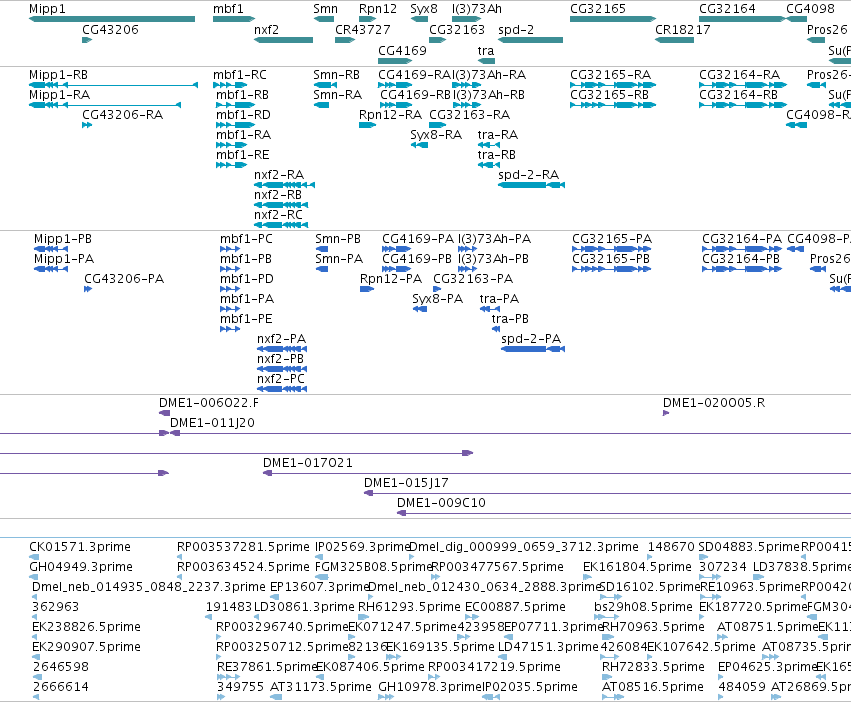The height and width of the screenshot is (702, 851).
Task: Open the mbf1-PC protein label
Action: (246, 239)
